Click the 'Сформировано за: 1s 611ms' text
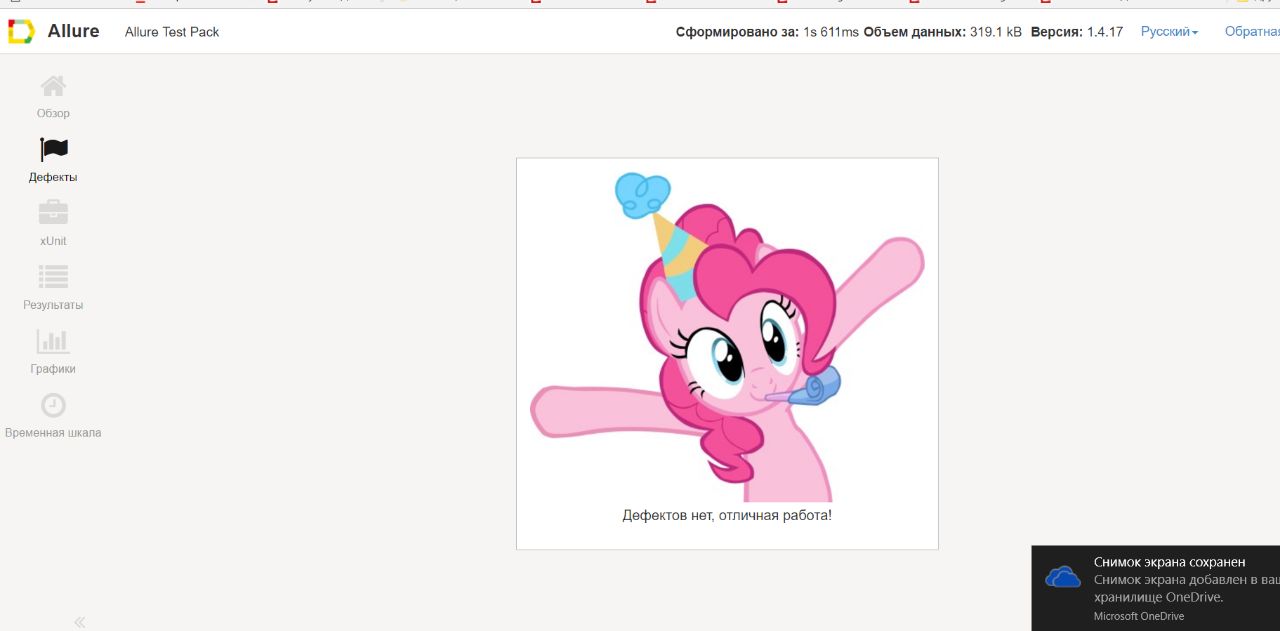 pos(767,32)
